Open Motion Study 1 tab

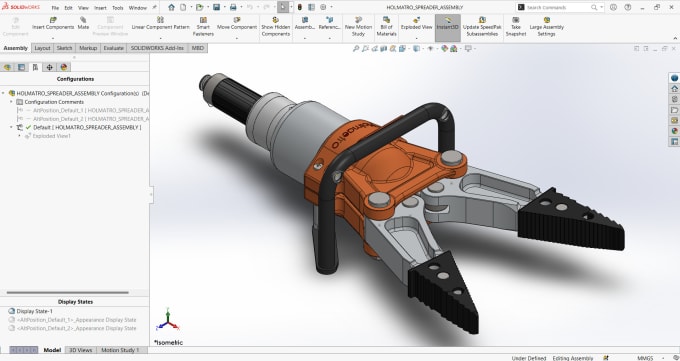pyautogui.click(x=120, y=350)
